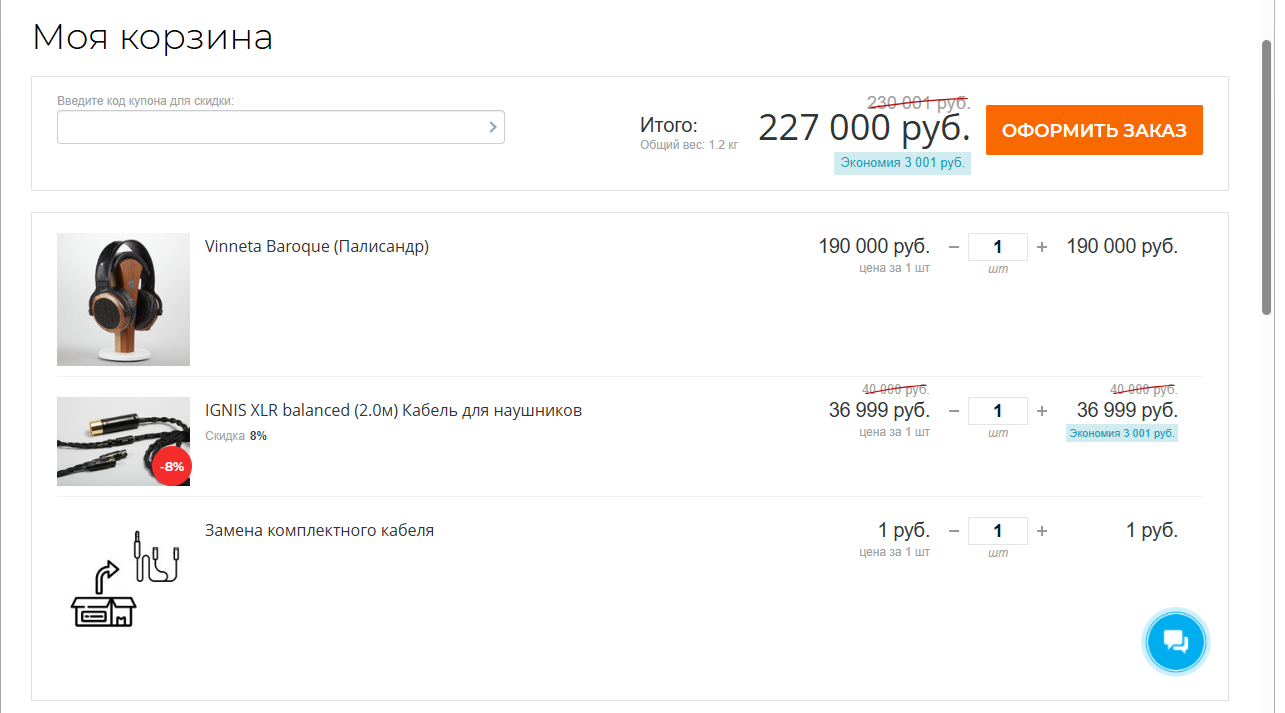This screenshot has width=1285, height=713.
Task: Decrease IGNIS XLR cable quantity
Action: pos(953,411)
